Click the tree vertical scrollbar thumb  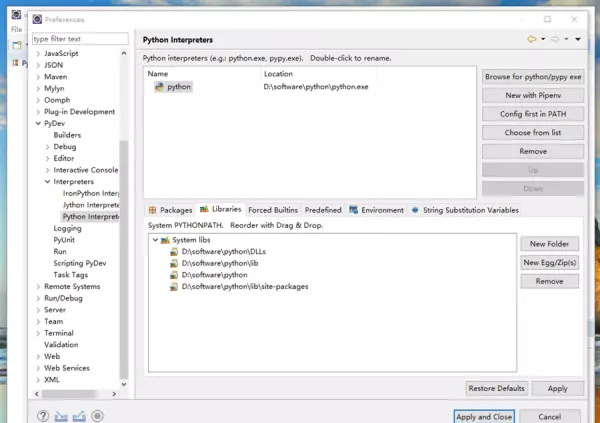point(124,260)
